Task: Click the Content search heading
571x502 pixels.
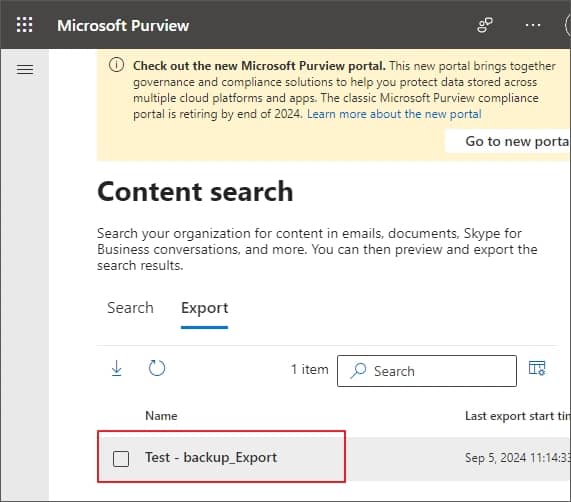Action: 195,191
